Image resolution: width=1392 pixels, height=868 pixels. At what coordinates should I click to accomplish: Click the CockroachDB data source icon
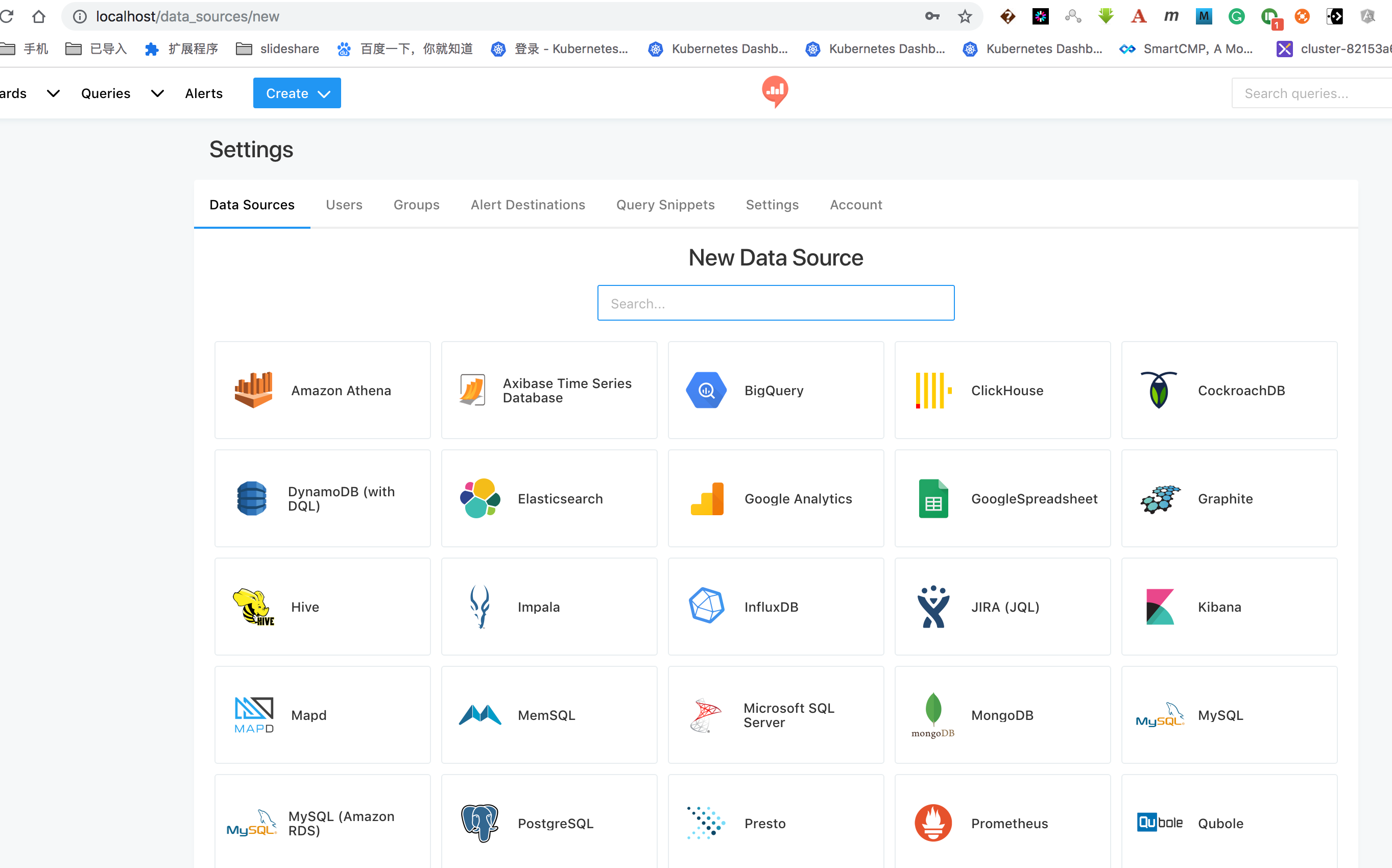click(x=1160, y=390)
